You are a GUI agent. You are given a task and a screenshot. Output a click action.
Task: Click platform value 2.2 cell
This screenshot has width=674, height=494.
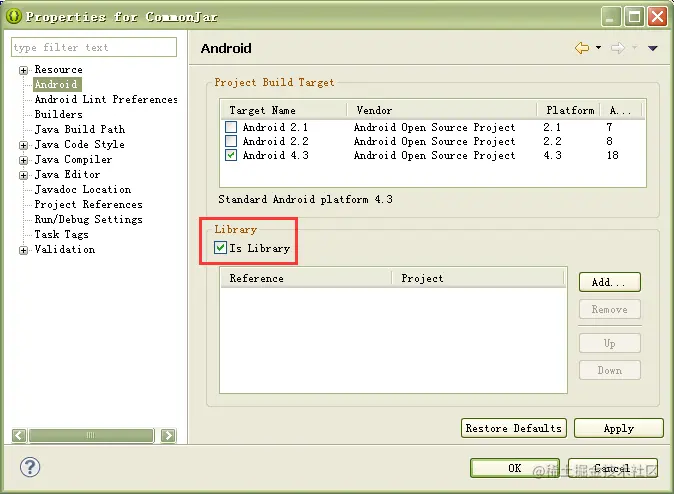coord(552,141)
